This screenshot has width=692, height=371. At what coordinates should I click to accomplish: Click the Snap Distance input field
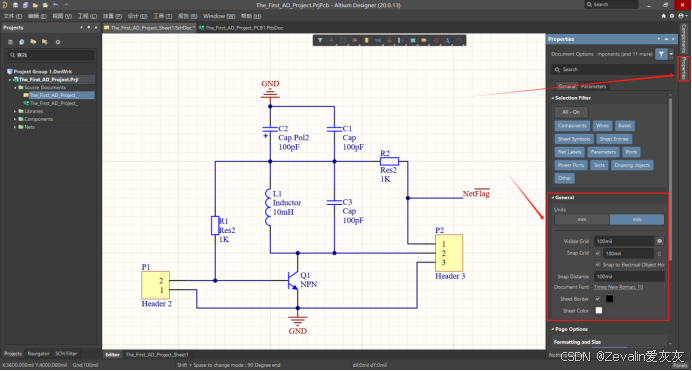click(629, 277)
